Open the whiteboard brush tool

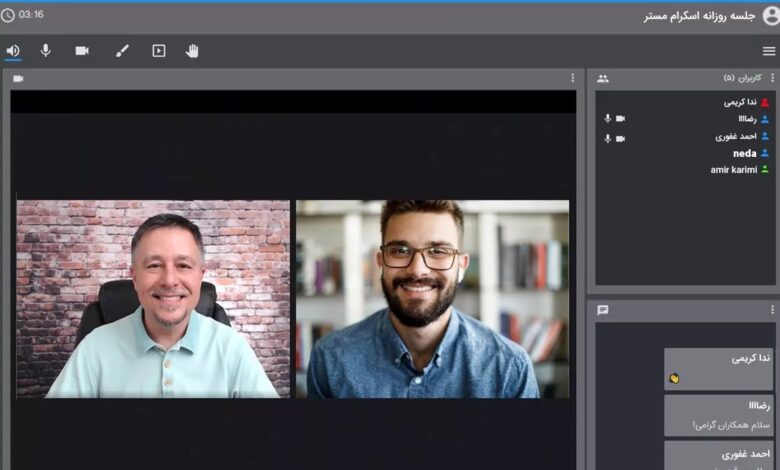pos(122,51)
